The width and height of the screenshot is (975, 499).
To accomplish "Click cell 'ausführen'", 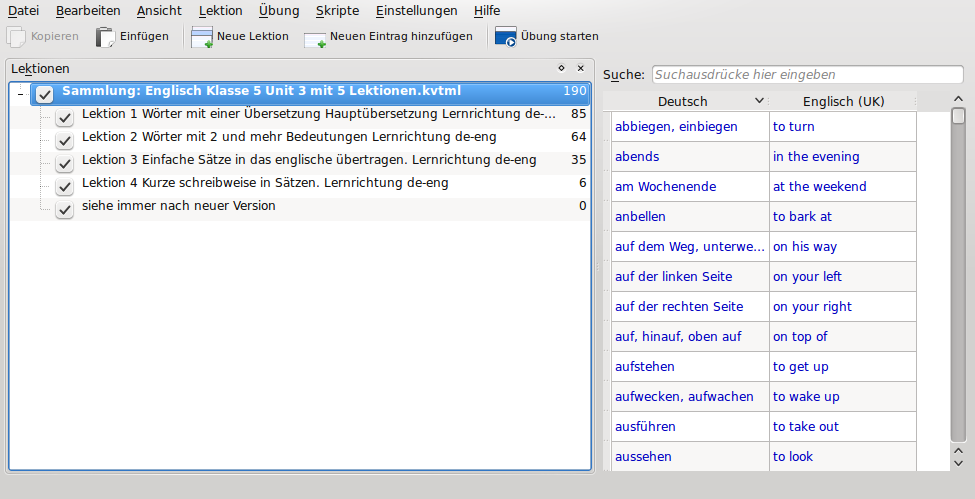I will click(690, 426).
